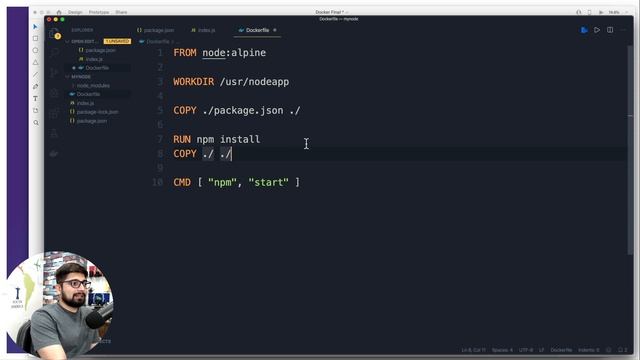Viewport: 640px width, 360px height.
Task: Click line number 10 in the gutter
Action: pyautogui.click(x=158, y=182)
